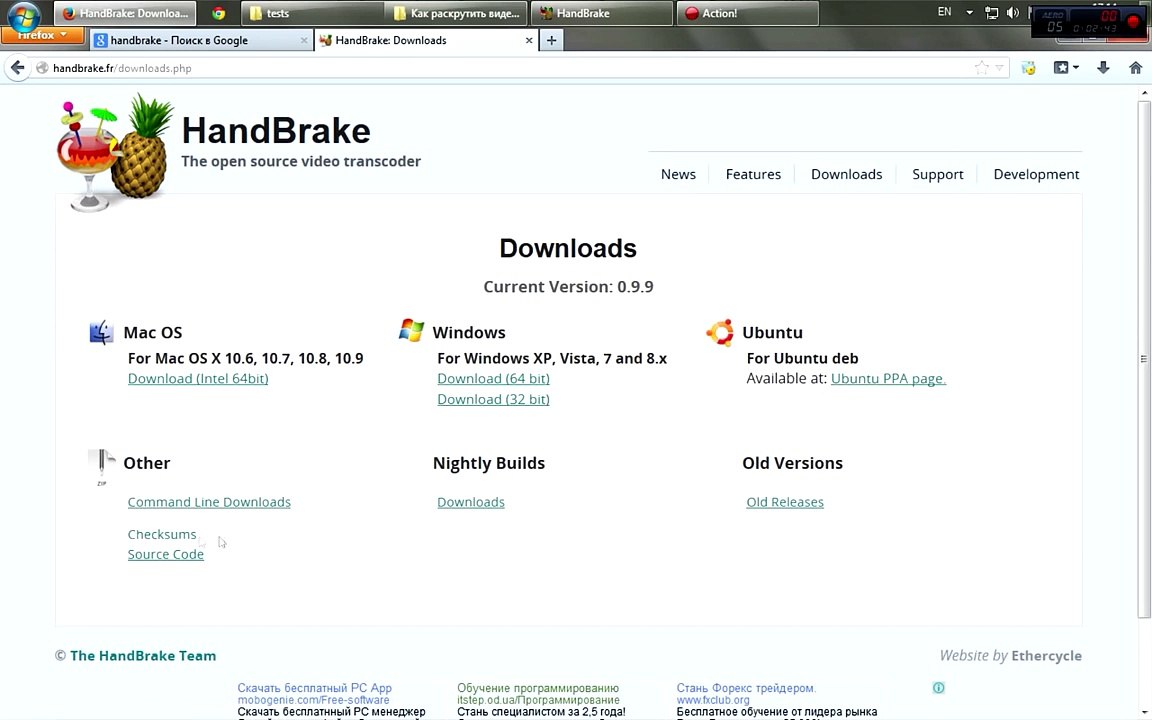Open the Support navigation item
This screenshot has height=720, width=1152.
coord(937,174)
